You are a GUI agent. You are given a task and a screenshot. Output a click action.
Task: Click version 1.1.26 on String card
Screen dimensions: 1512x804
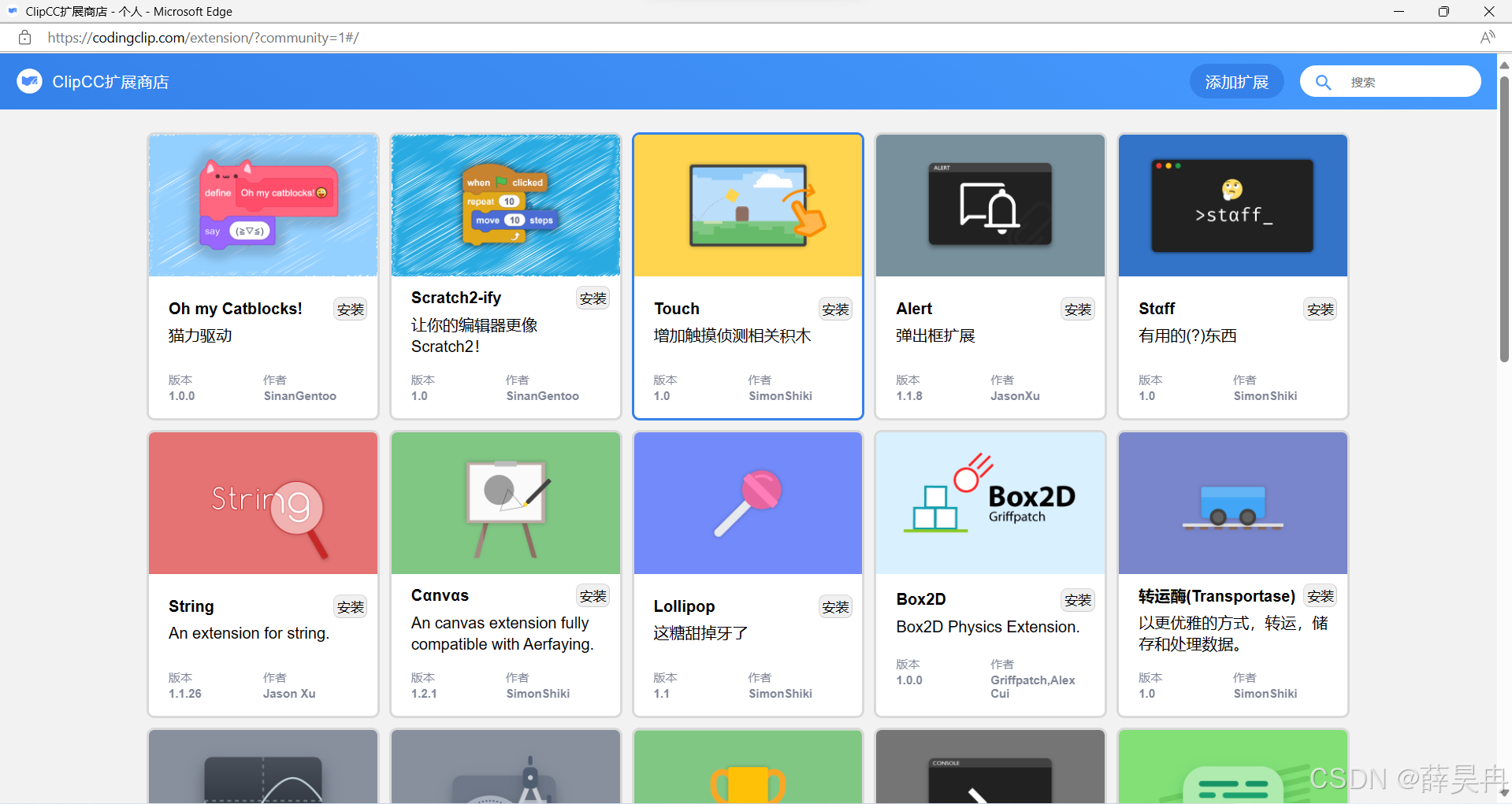[185, 694]
